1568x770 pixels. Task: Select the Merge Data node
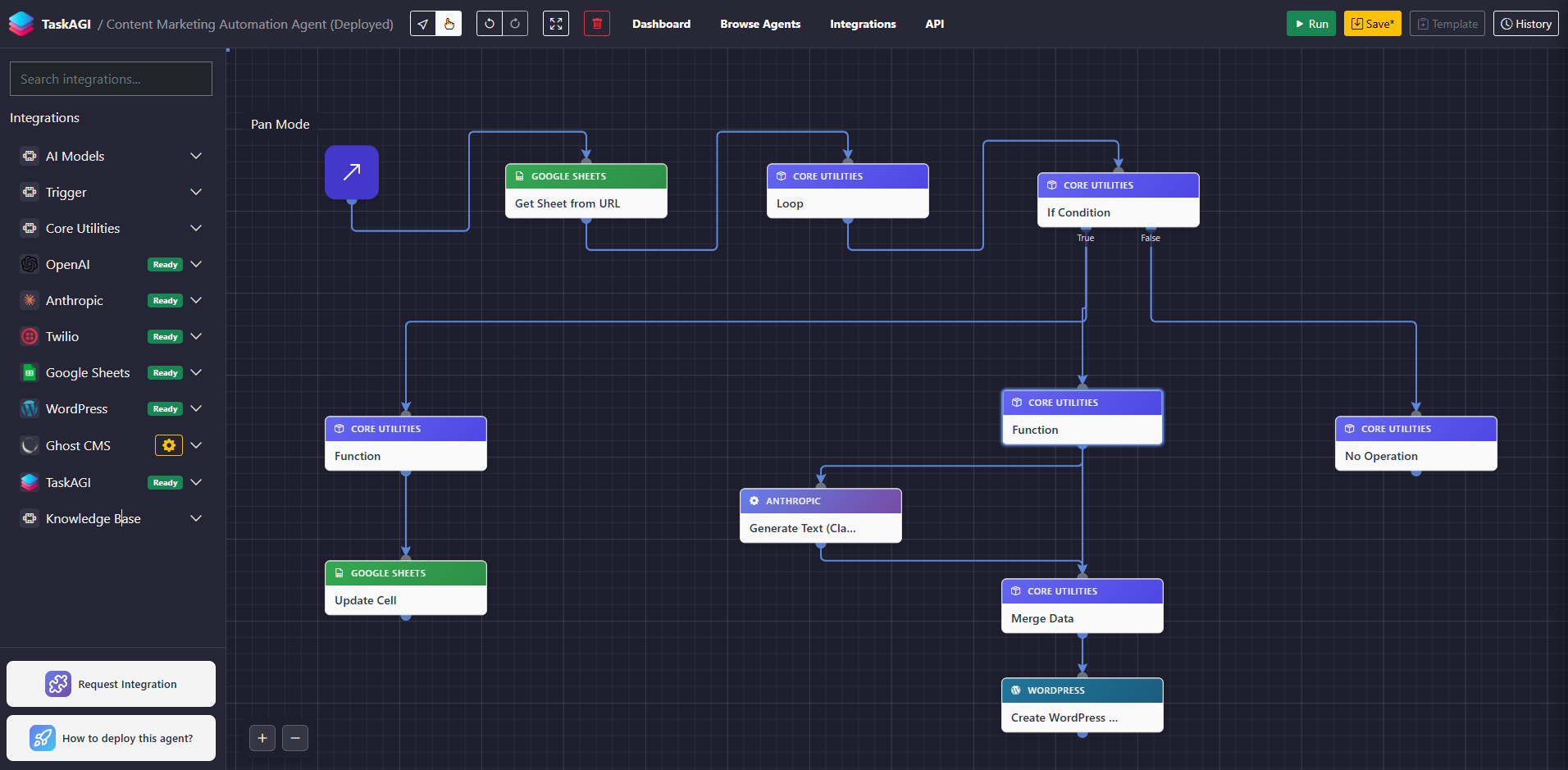coord(1083,606)
